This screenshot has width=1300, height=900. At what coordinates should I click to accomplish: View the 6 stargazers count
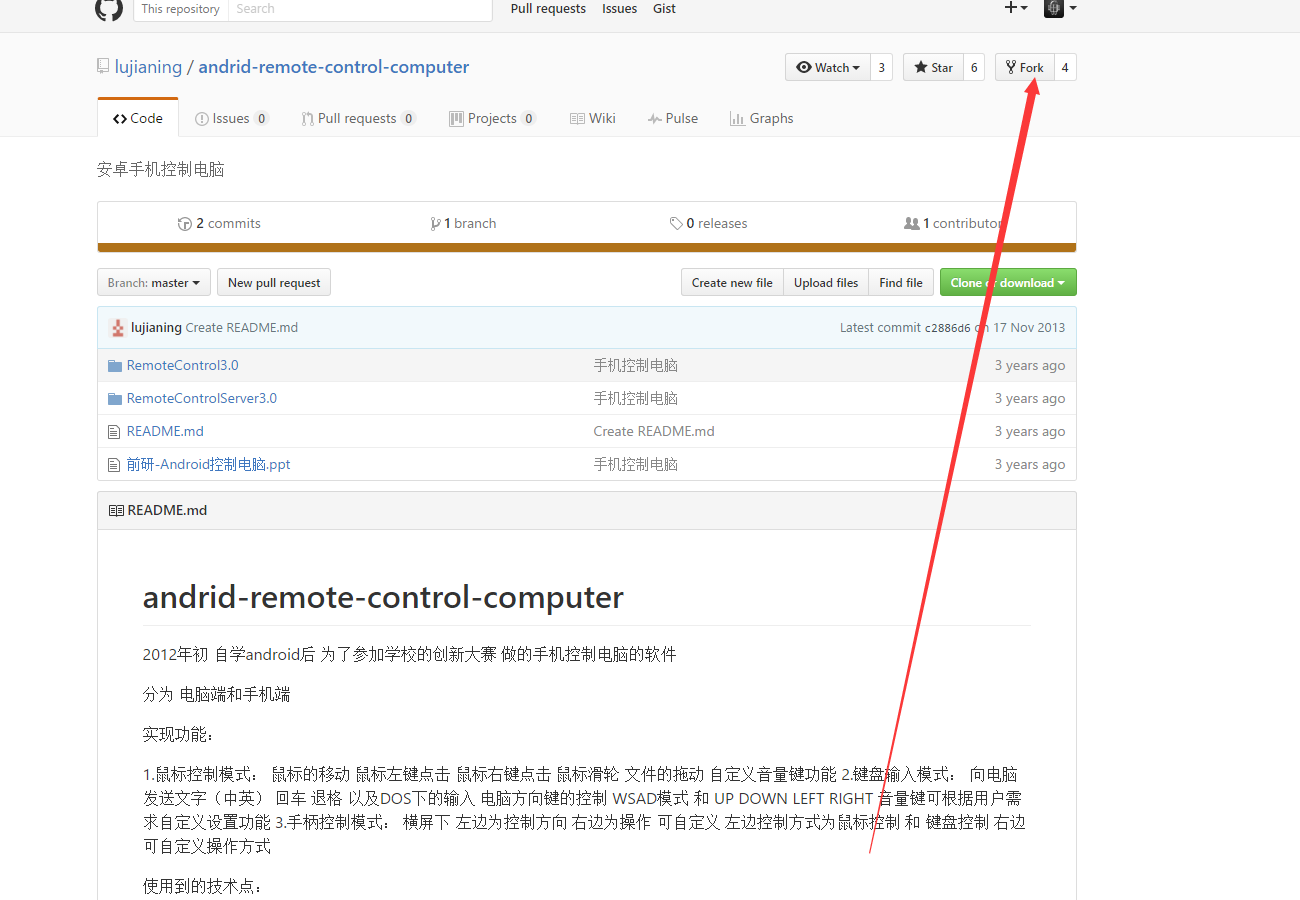(974, 67)
